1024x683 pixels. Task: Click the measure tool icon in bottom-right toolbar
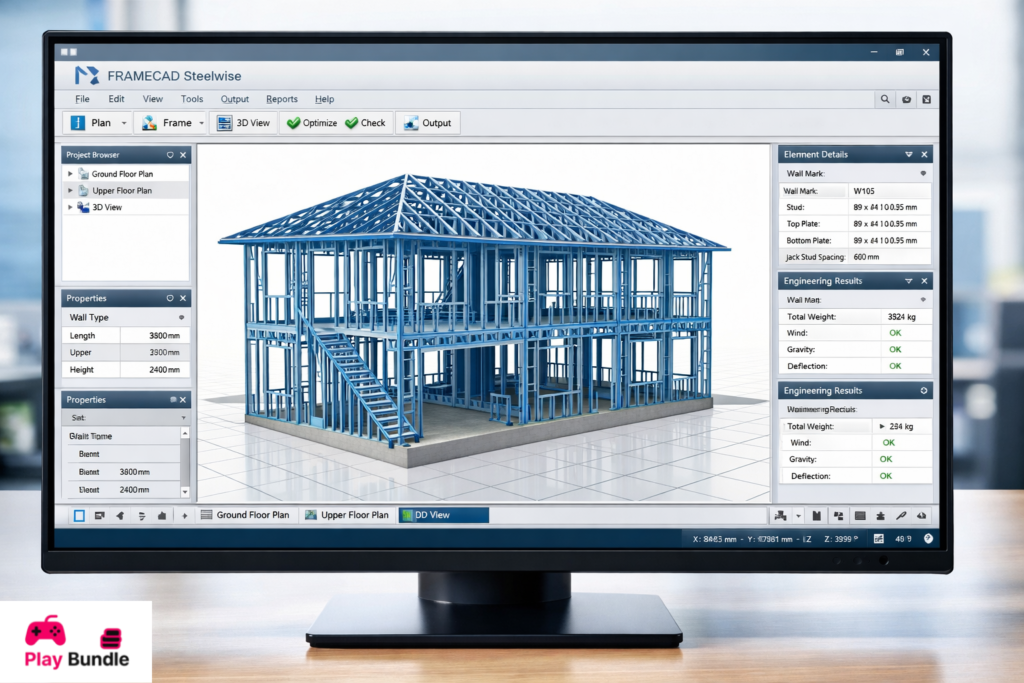coord(901,515)
